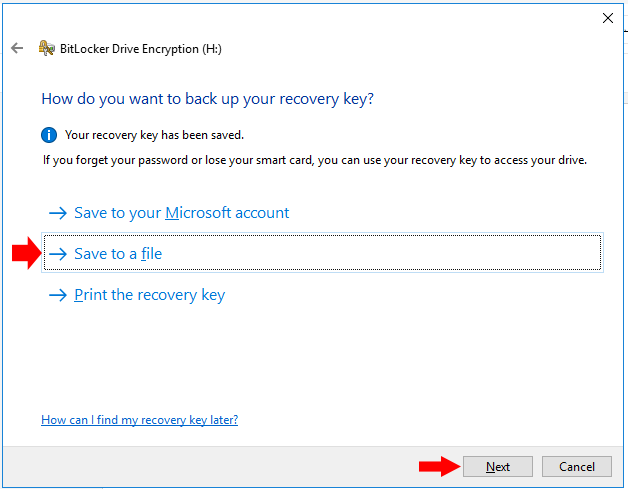Click the arrow icon beside Print the recovery key

(58, 295)
